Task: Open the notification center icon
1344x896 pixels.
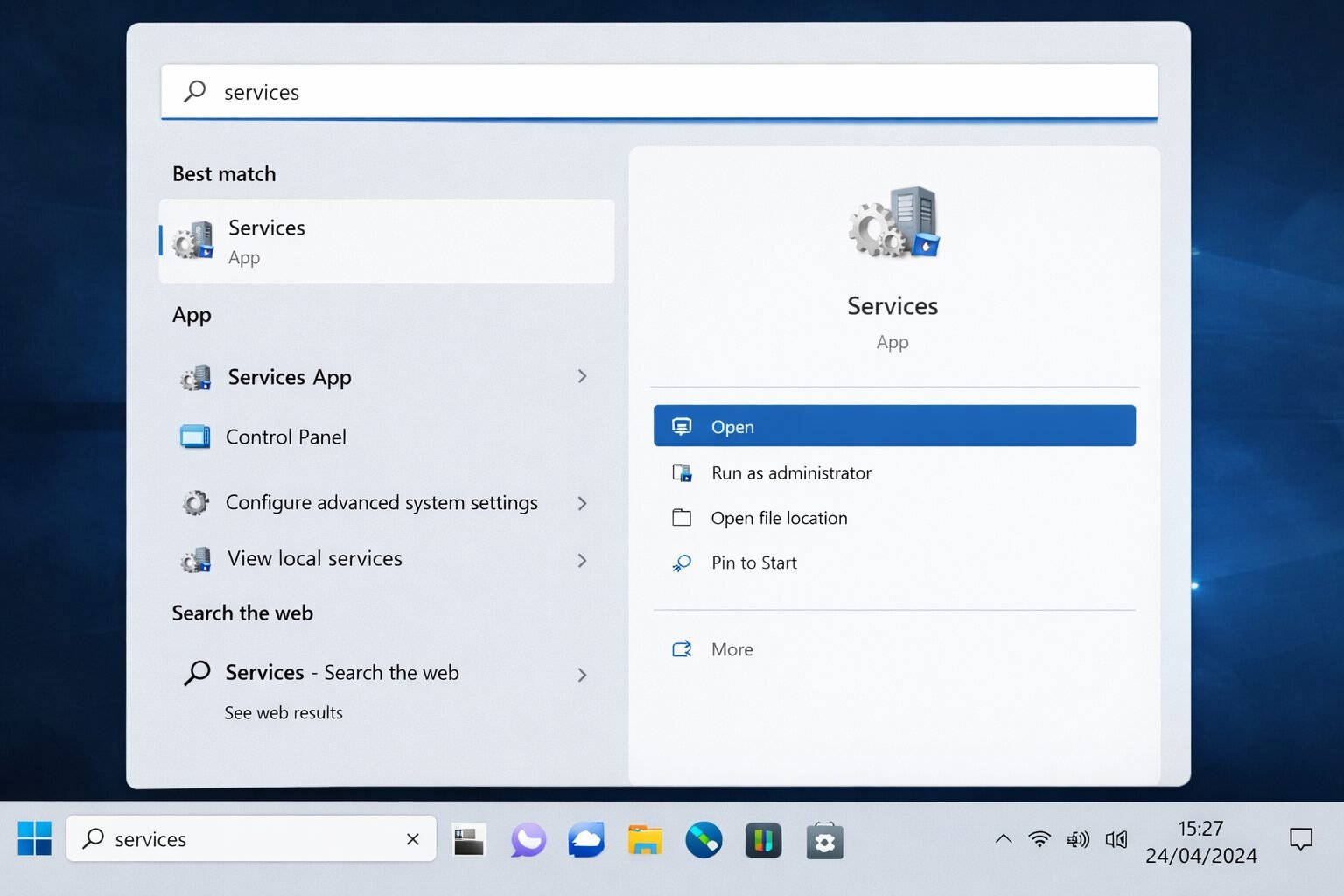Action: 1300,839
